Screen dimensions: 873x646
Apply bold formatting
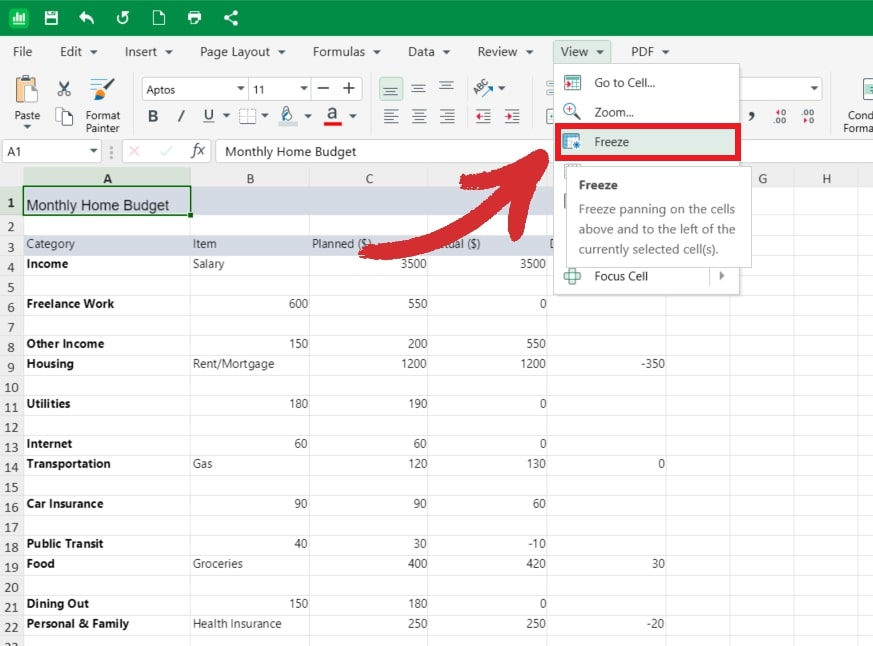pos(152,116)
